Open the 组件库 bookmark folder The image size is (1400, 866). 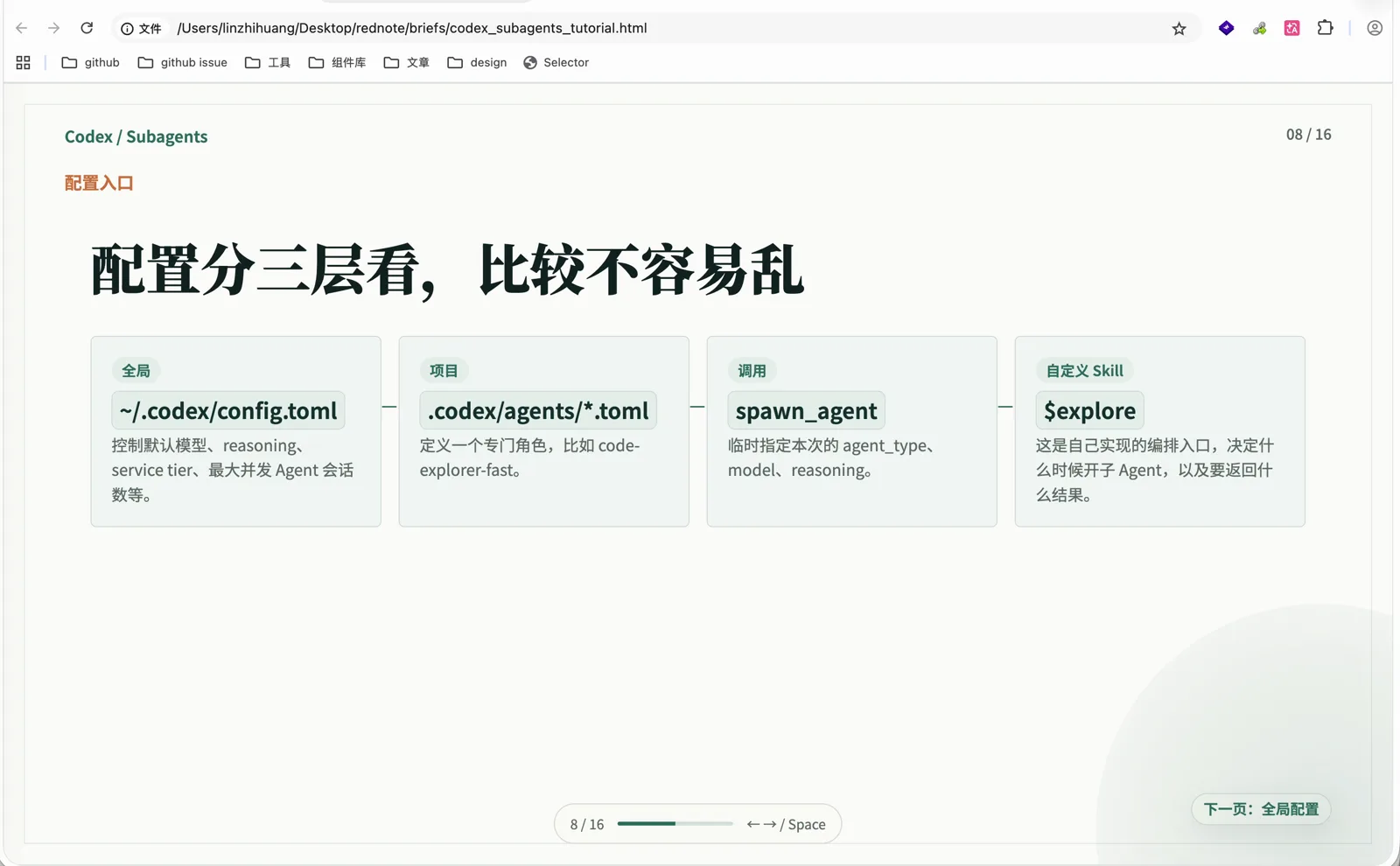coord(337,63)
